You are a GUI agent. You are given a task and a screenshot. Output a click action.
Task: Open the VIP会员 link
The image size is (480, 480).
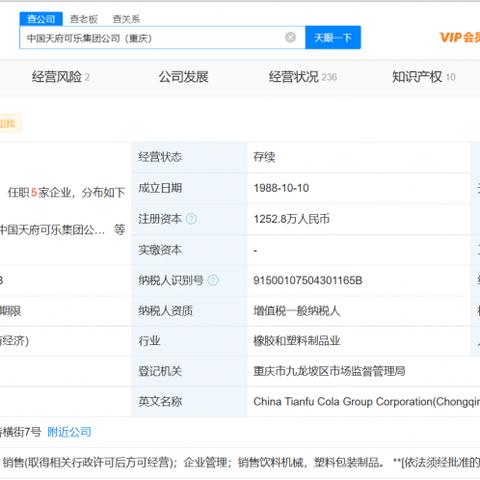coord(460,37)
